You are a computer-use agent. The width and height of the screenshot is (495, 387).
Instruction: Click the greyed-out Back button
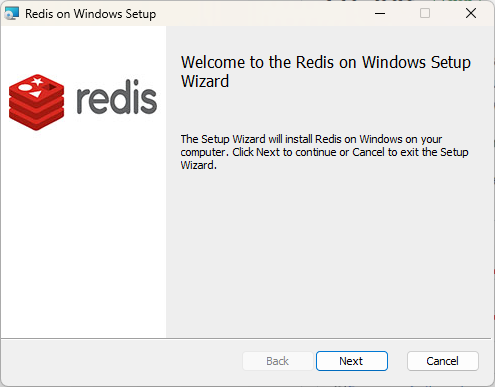point(278,361)
